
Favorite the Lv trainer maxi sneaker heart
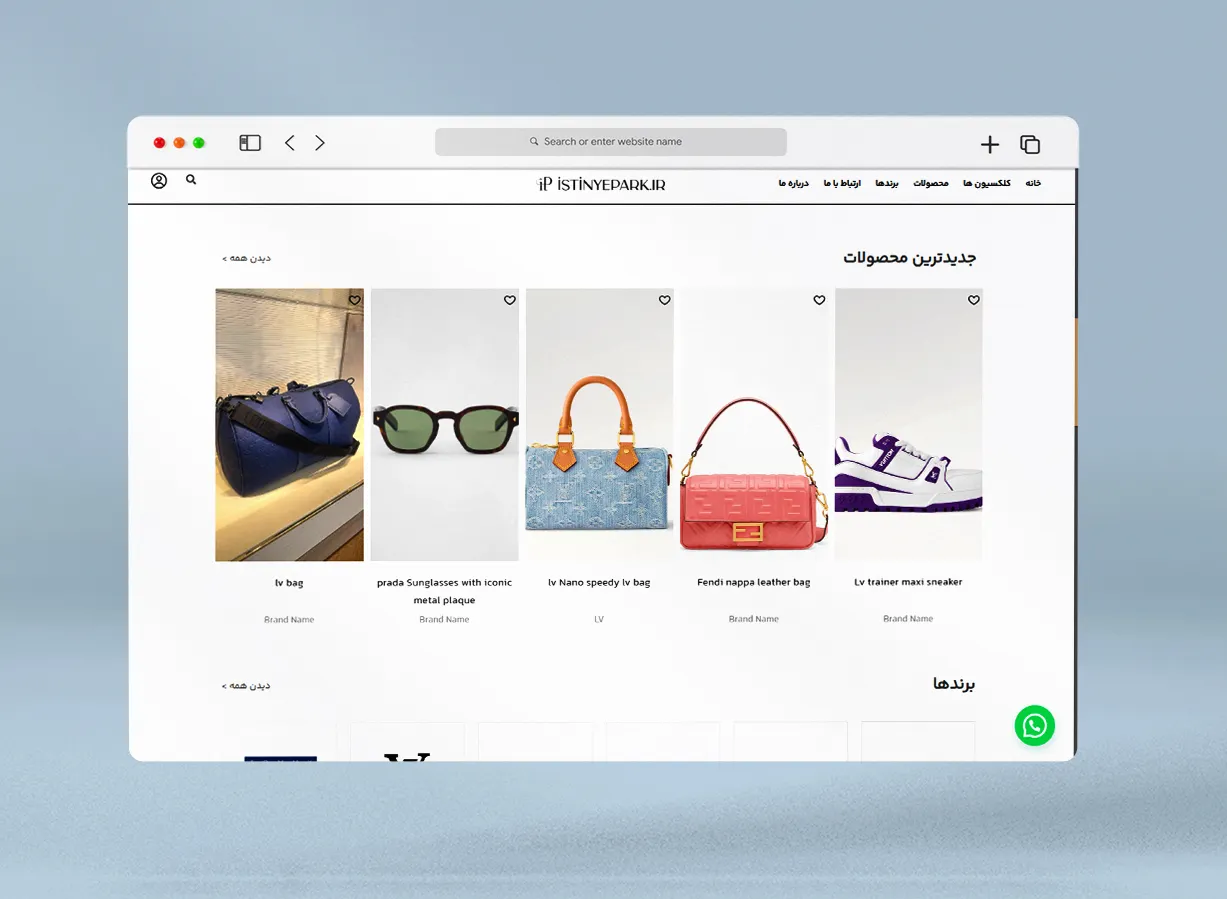tap(973, 300)
